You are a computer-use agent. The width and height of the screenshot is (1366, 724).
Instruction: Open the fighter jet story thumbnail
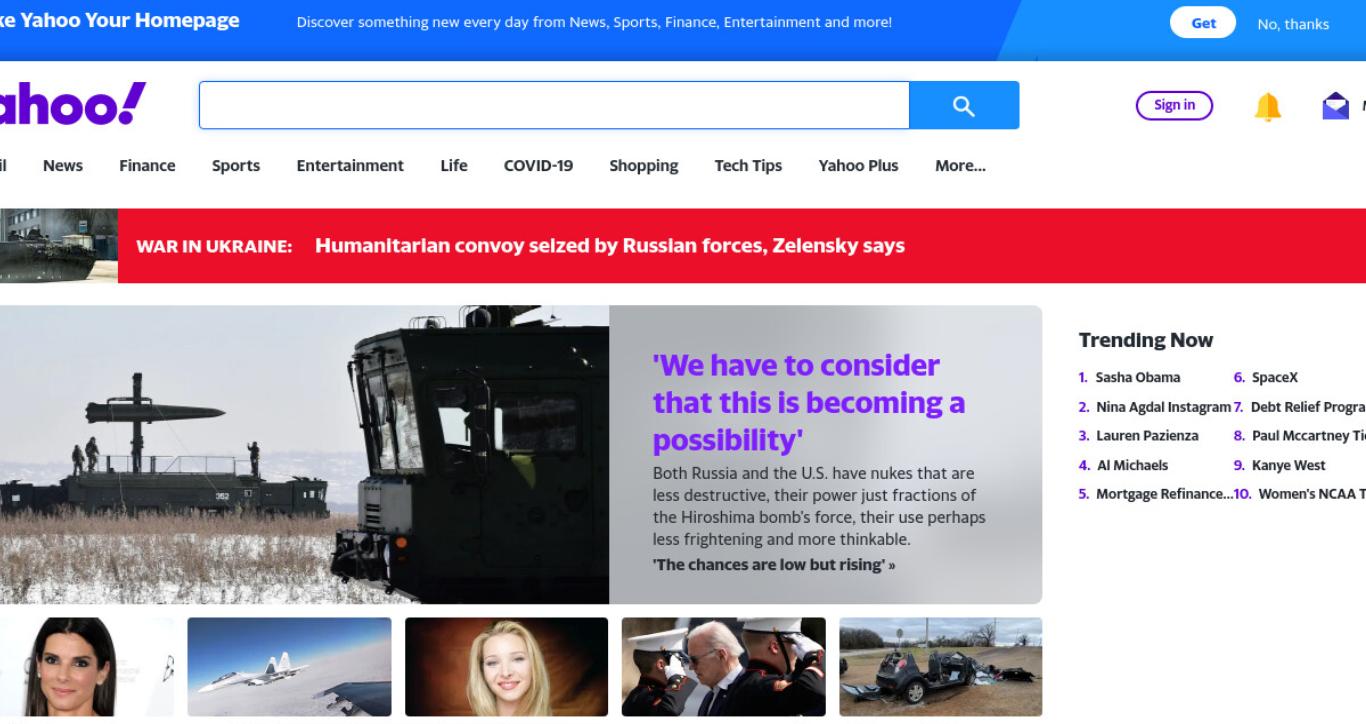click(290, 667)
